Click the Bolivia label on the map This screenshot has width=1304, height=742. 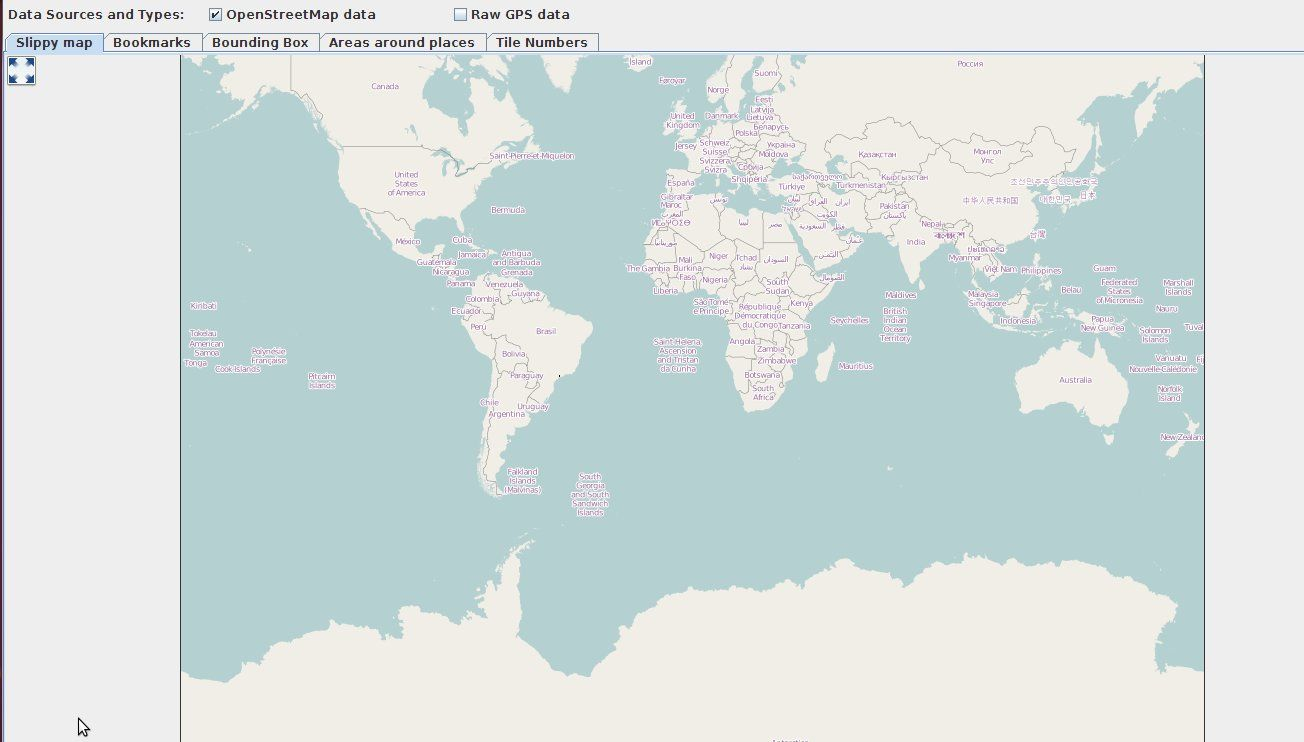point(513,353)
